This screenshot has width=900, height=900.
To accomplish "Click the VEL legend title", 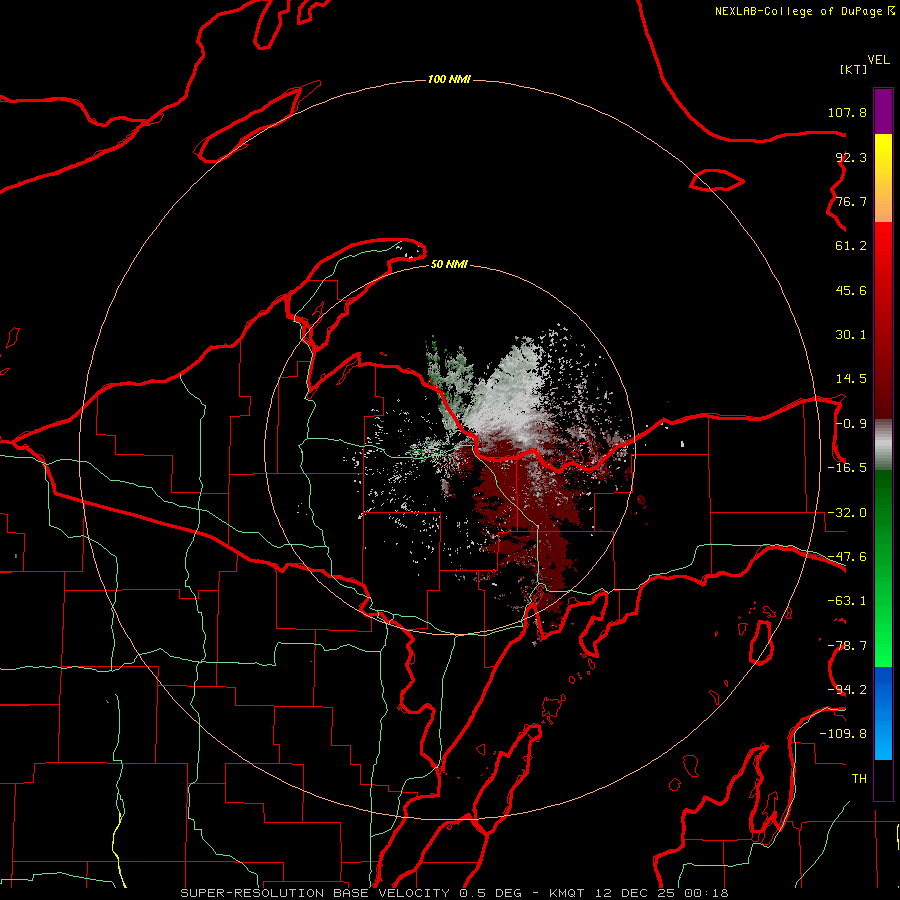I will [x=878, y=60].
